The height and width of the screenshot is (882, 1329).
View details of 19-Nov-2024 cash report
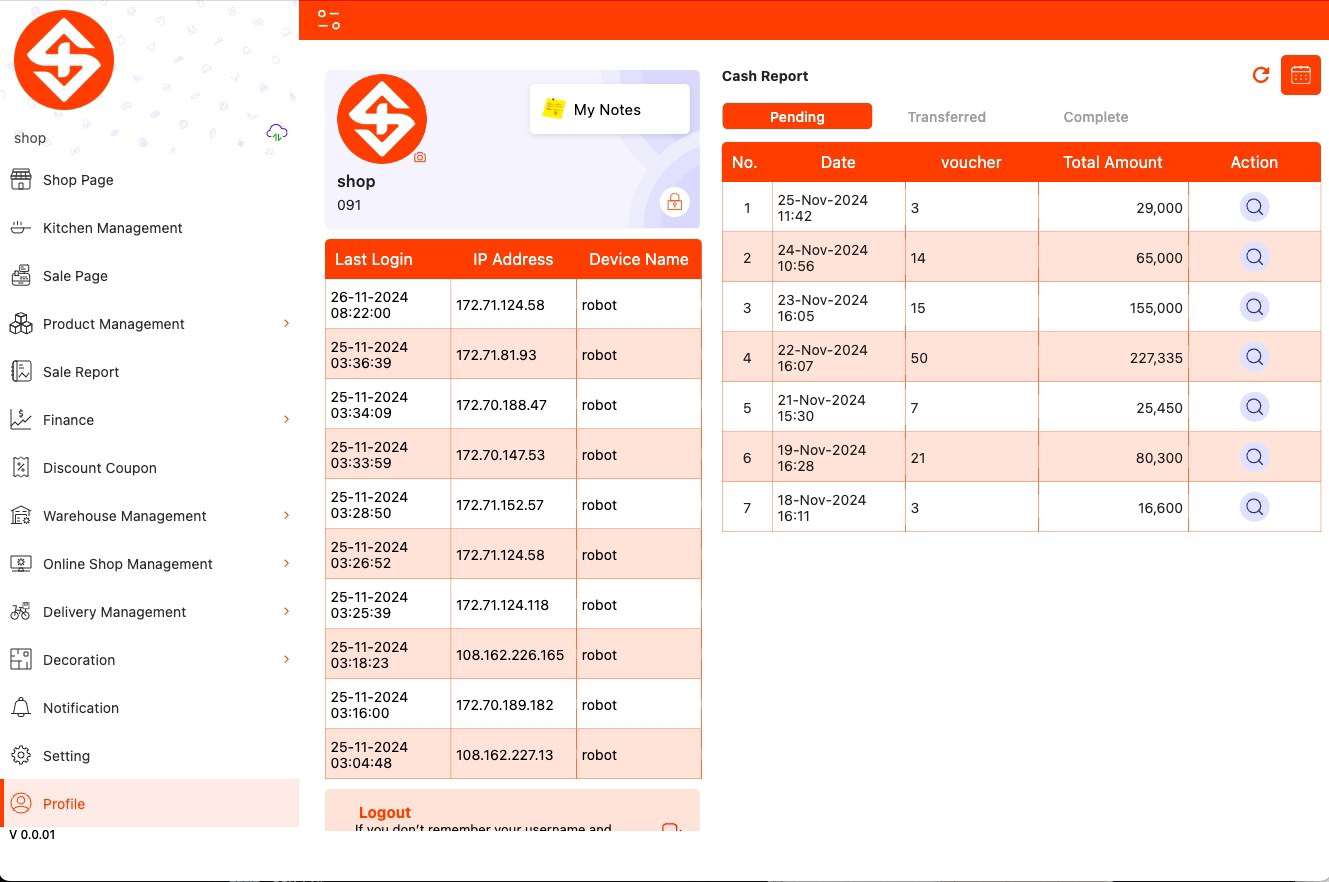coord(1255,457)
